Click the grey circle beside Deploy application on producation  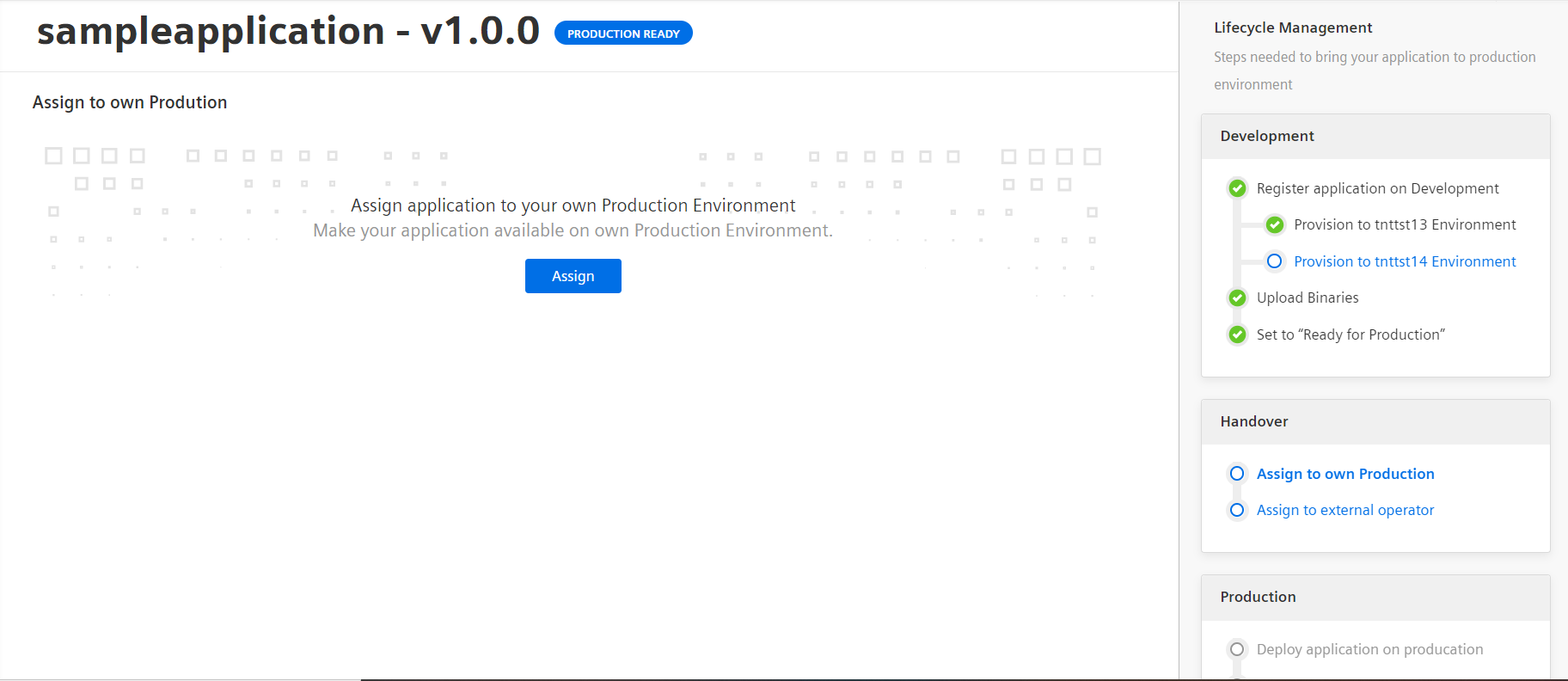pos(1237,649)
